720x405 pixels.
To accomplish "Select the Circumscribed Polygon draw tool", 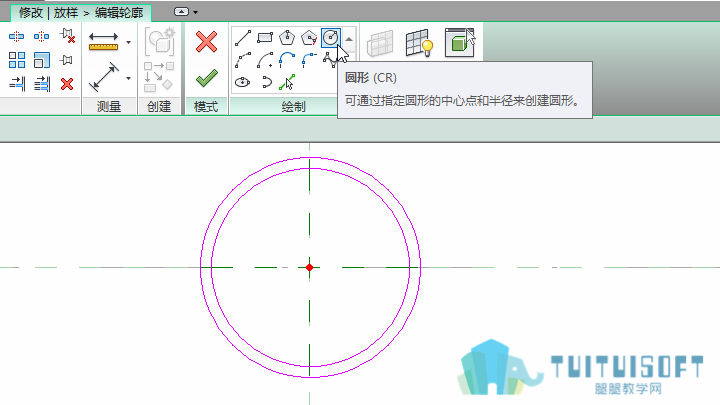I will point(309,38).
